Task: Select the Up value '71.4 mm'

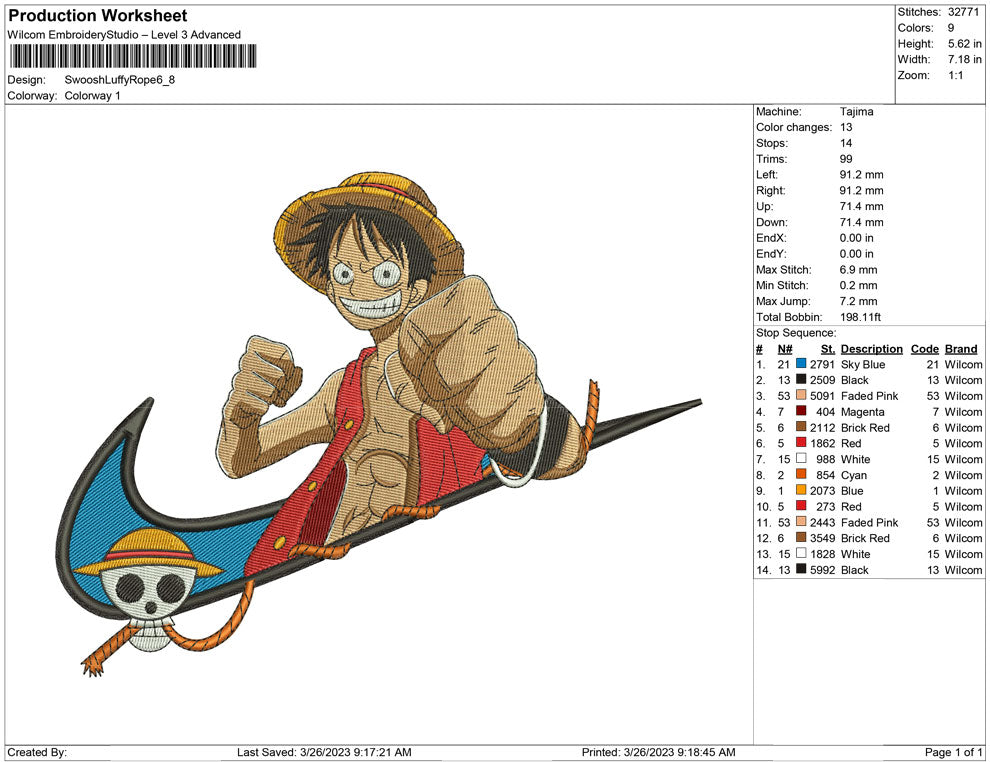Action: click(x=862, y=206)
